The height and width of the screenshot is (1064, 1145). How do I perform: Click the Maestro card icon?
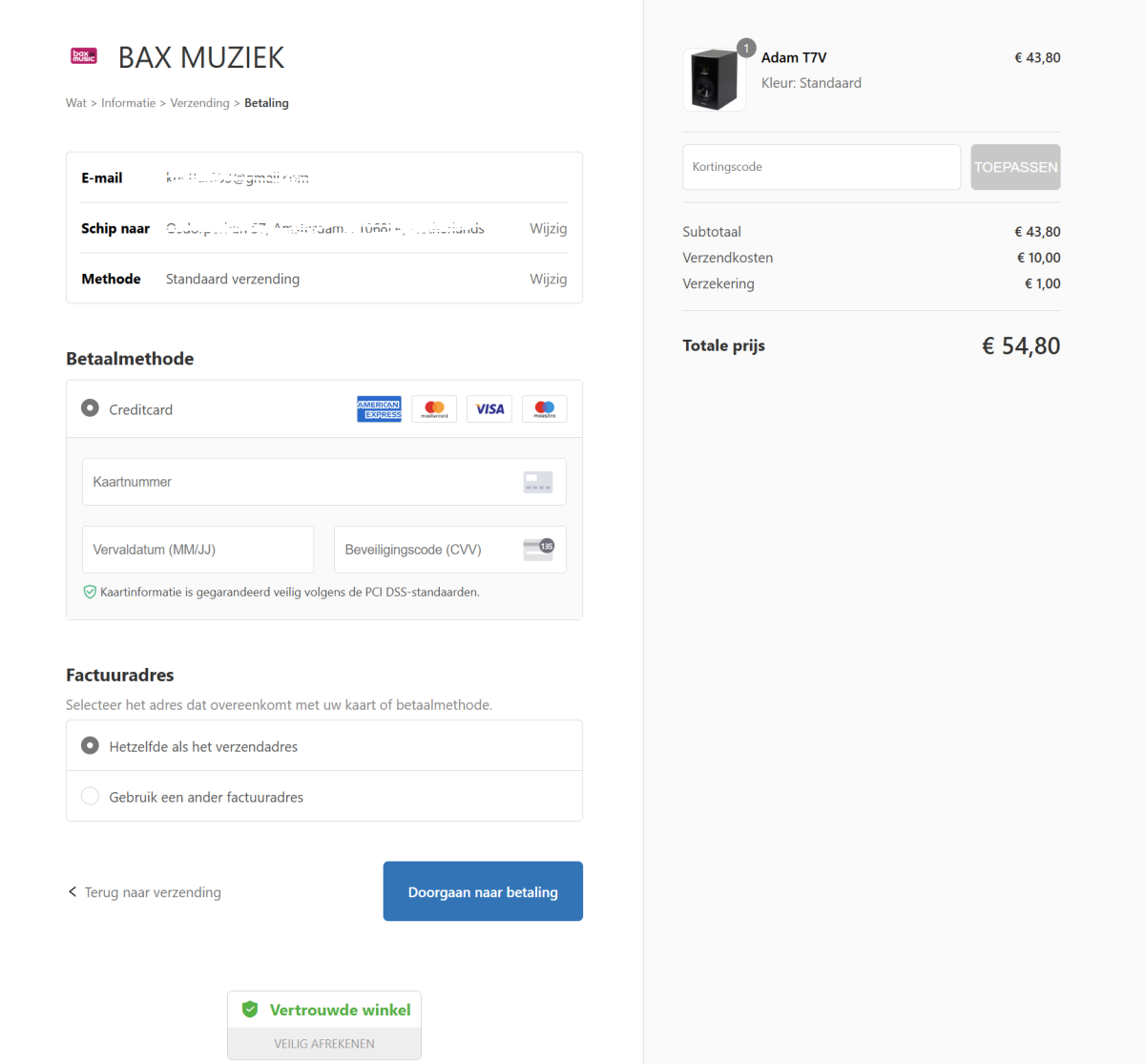pyautogui.click(x=545, y=409)
